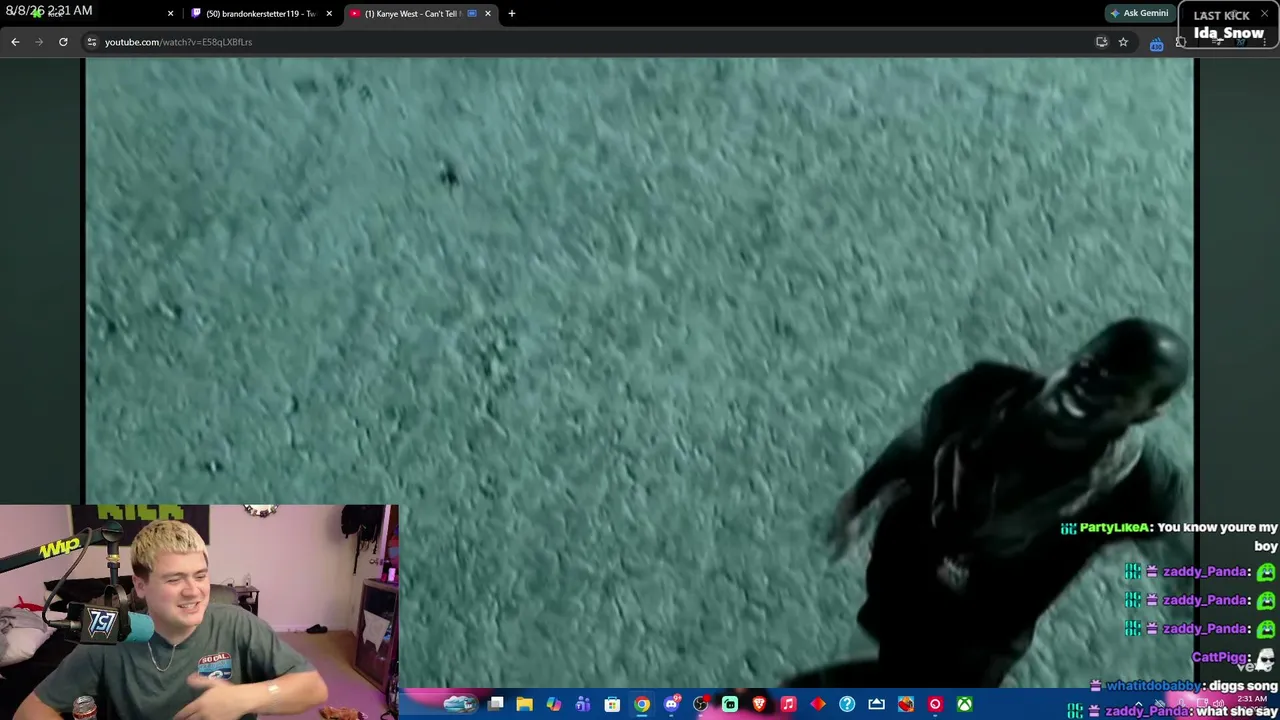Open the Kick app in the taskbar
The height and width of the screenshot is (720, 1280).
730,705
